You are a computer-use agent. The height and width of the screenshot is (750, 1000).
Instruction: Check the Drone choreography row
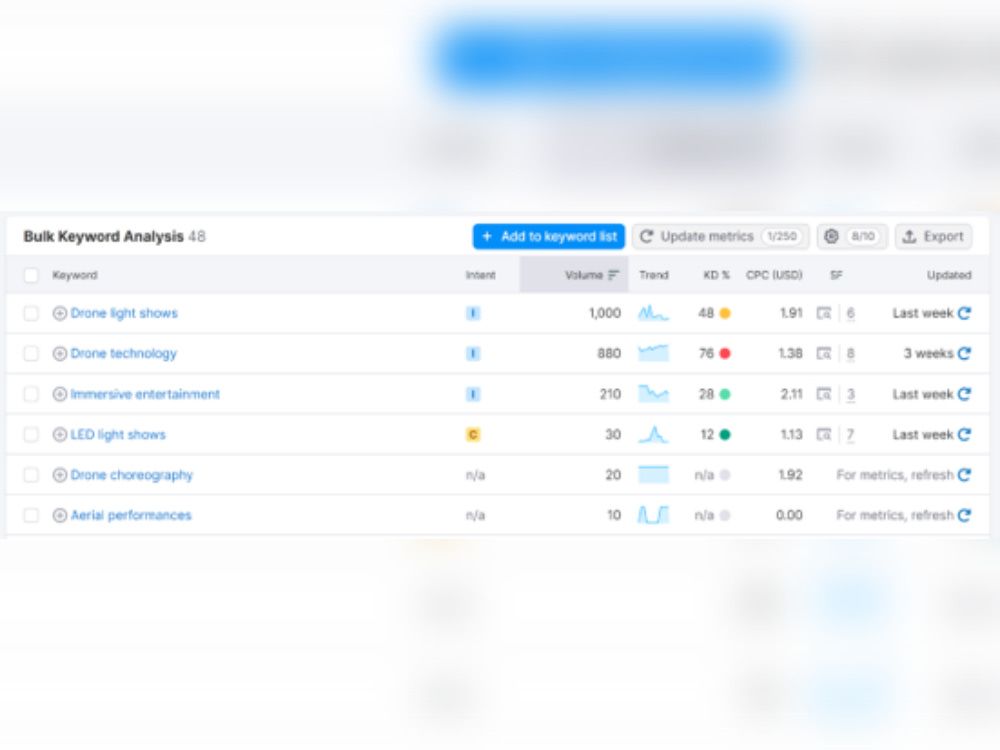pyautogui.click(x=31, y=475)
